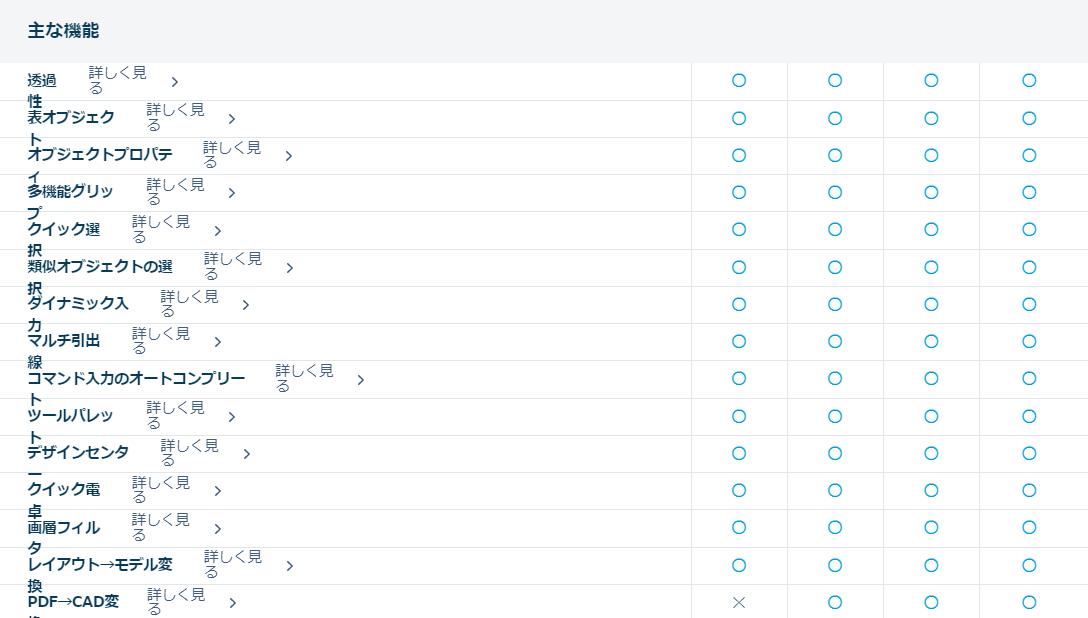Click the arrow next to クイック選択
This screenshot has height=618, width=1088.
(x=217, y=231)
